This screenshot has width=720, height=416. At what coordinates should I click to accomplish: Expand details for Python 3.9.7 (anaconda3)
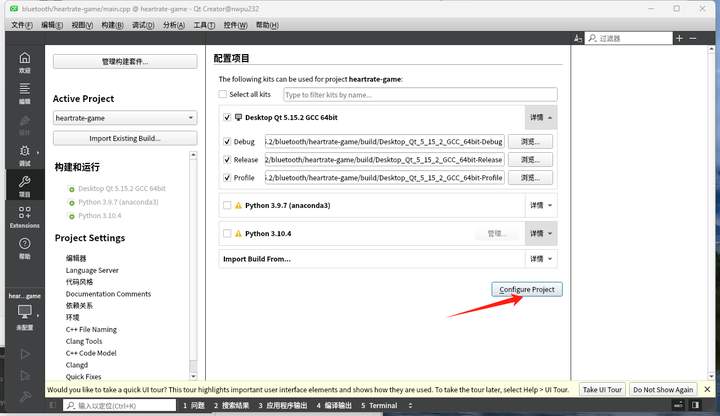point(541,205)
